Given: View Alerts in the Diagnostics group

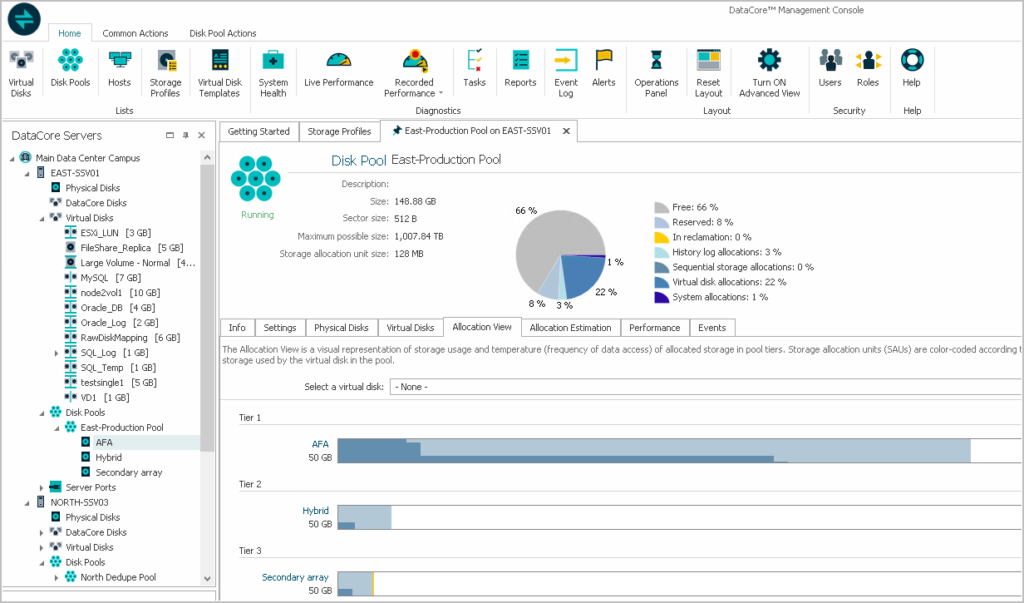Looking at the screenshot, I should click(603, 70).
